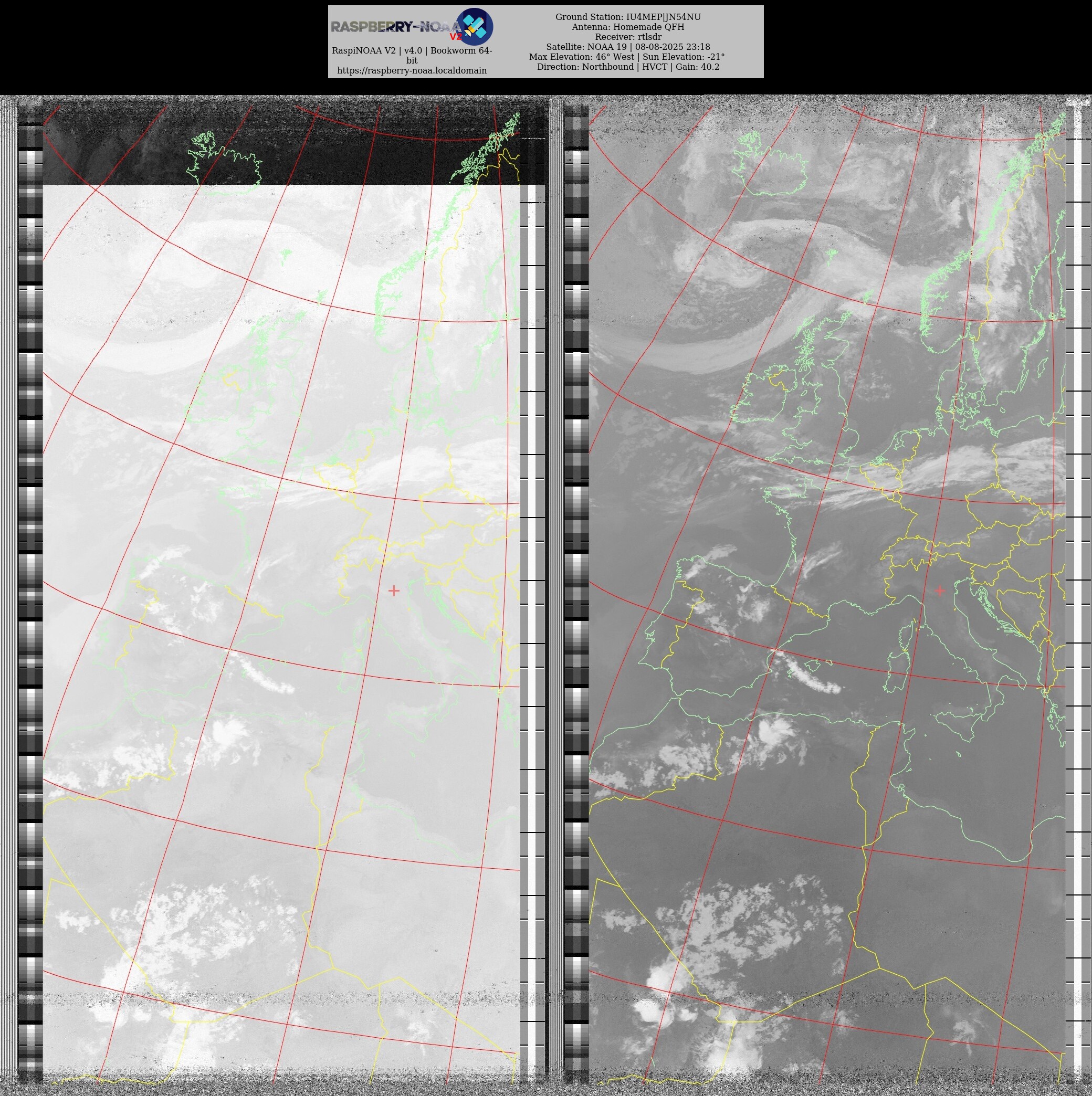Click the Raspberry-NOAA V2 satellite logo icon
1092x1096 pixels.
(x=475, y=27)
